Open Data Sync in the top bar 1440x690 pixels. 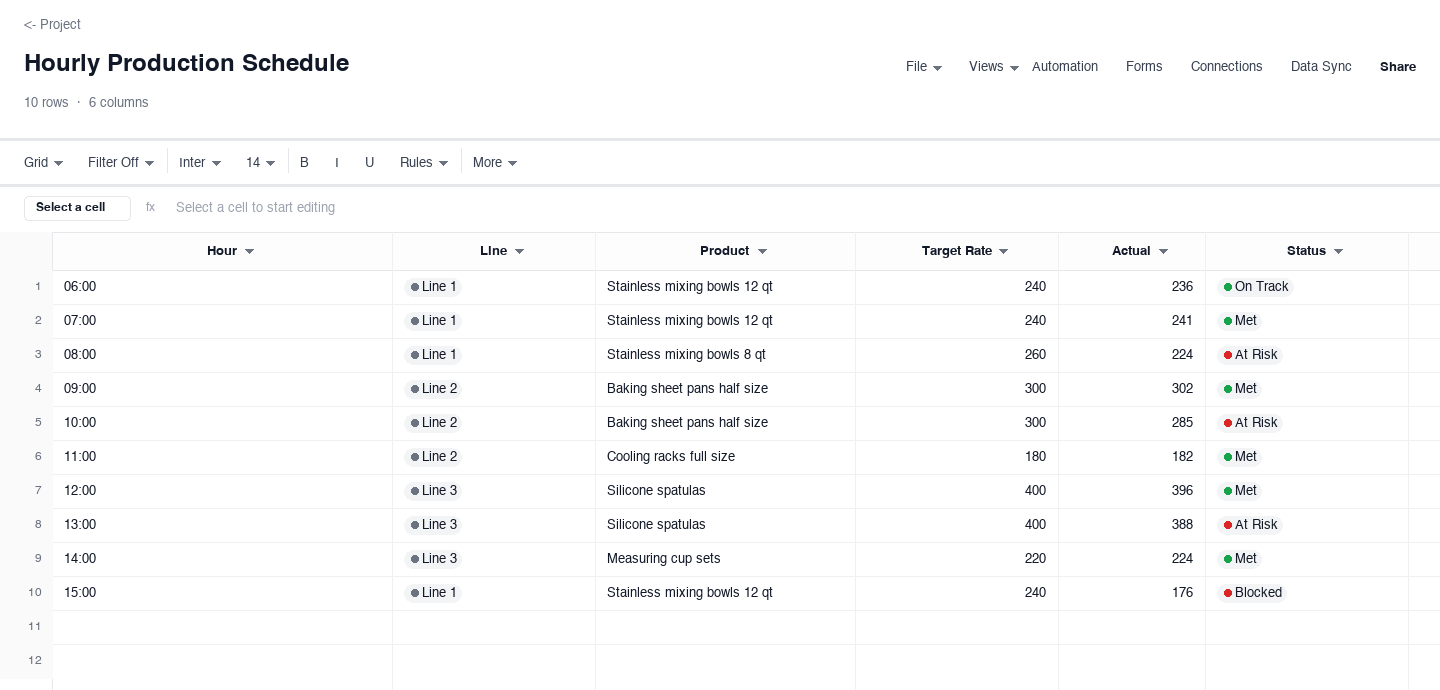[1321, 66]
